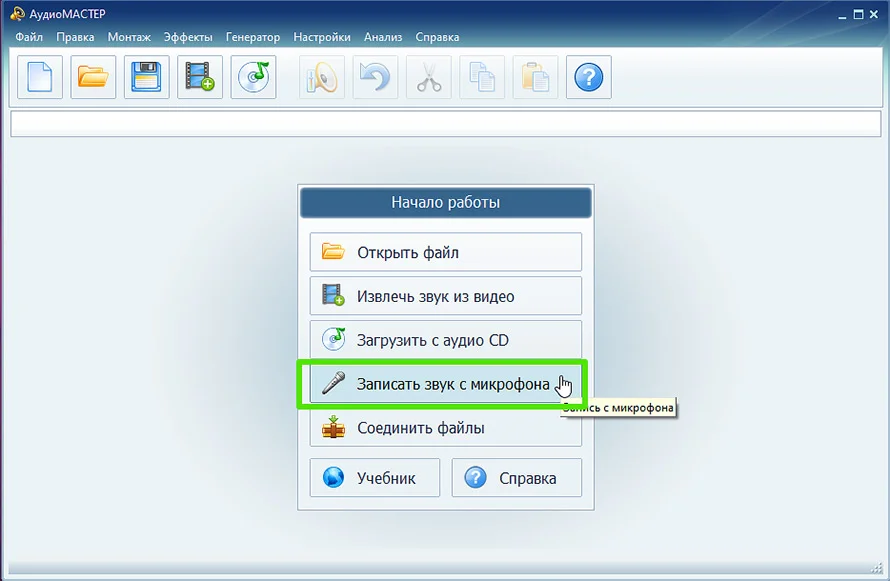Open the Файл menu
Viewport: 890px width, 581px height.
(29, 37)
